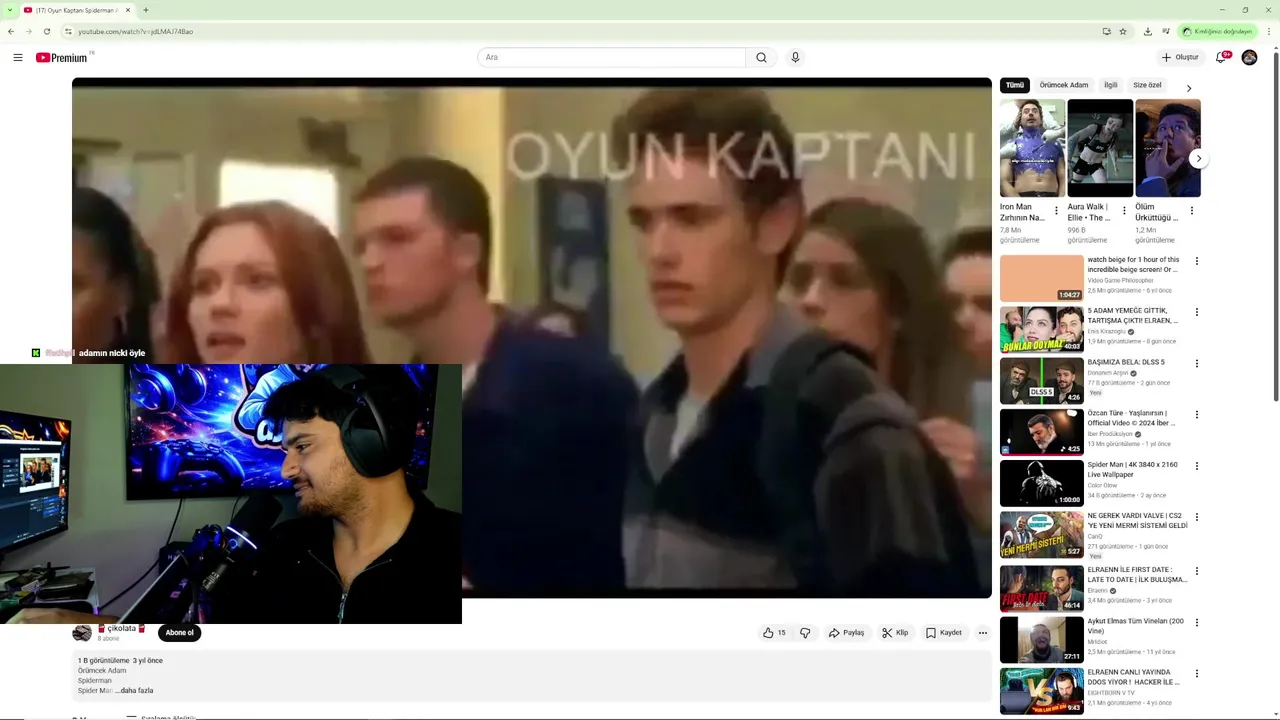Select the Örümcek Adam filter chip
This screenshot has height=720, width=1280.
point(1063,85)
